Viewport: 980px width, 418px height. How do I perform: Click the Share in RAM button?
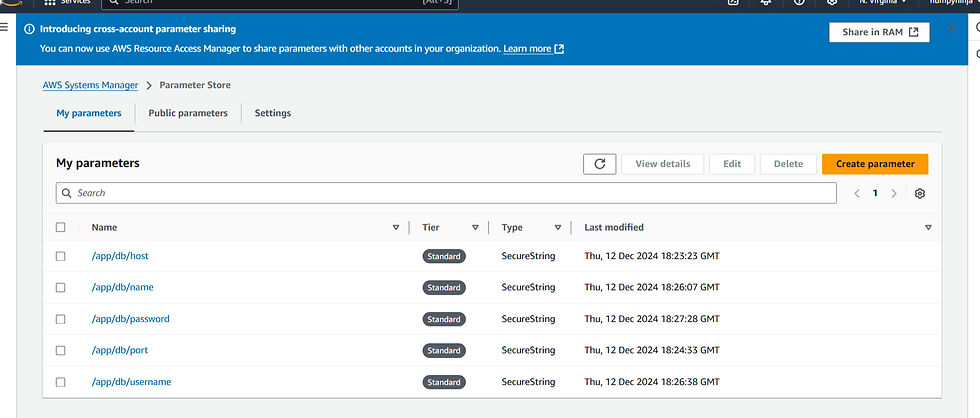[879, 32]
